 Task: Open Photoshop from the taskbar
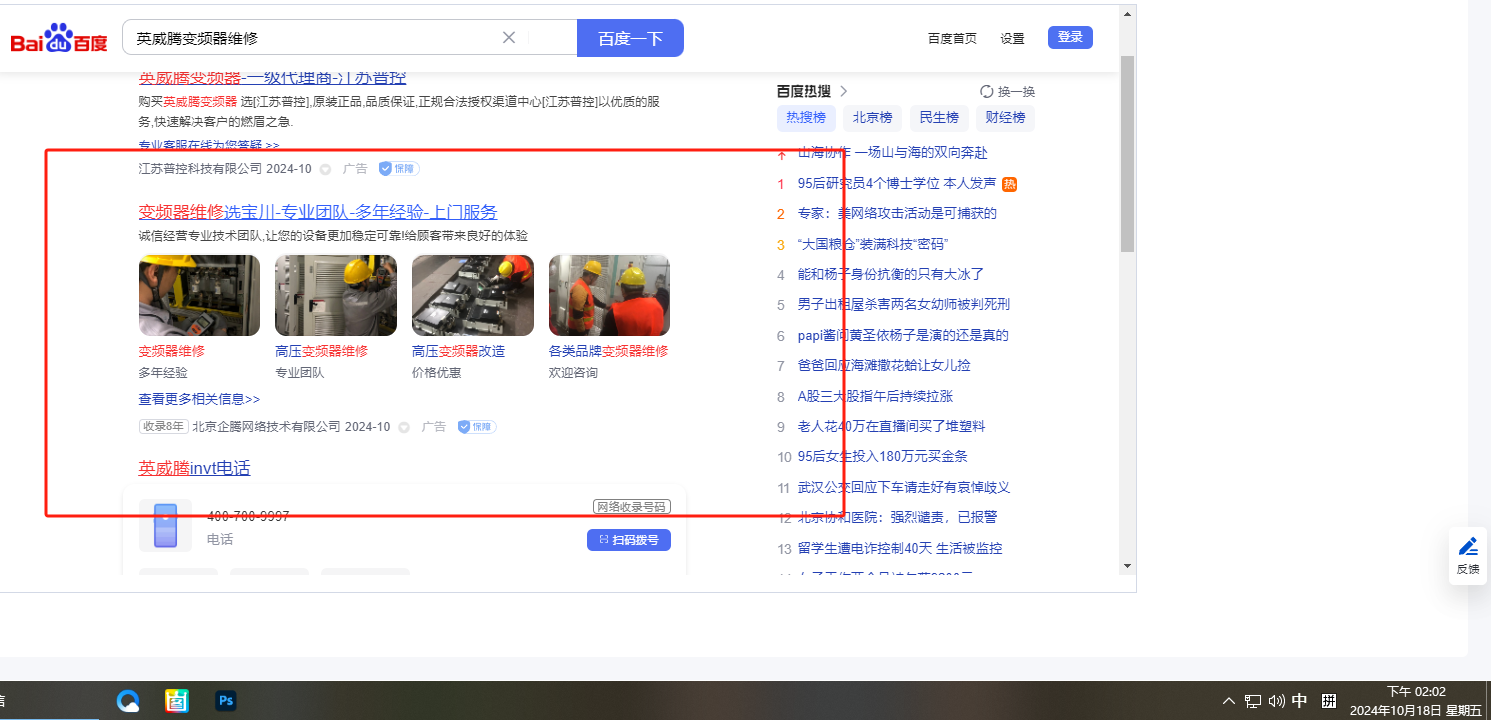point(226,701)
